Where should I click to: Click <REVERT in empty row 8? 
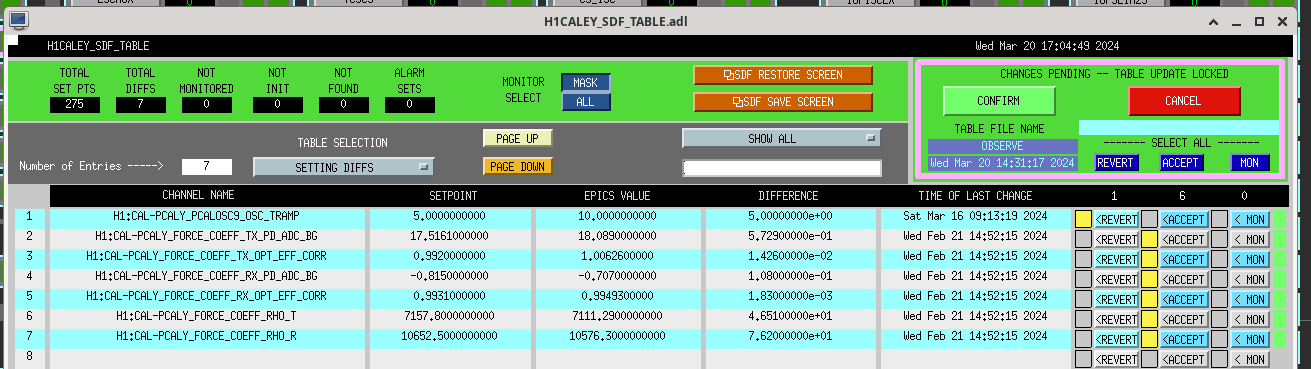click(1117, 358)
